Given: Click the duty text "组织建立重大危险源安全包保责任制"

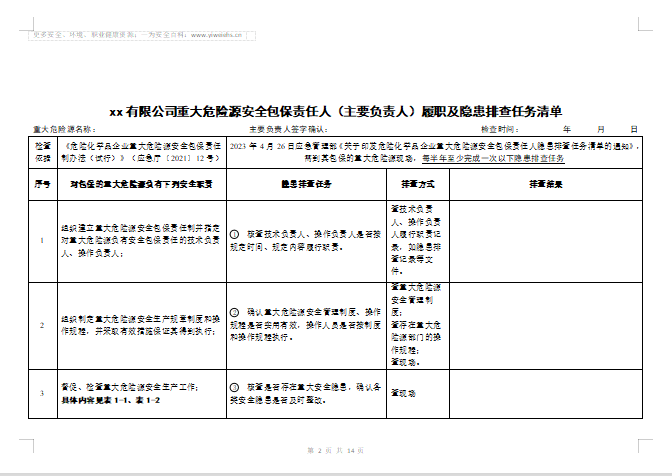Looking at the screenshot, I should [141, 240].
